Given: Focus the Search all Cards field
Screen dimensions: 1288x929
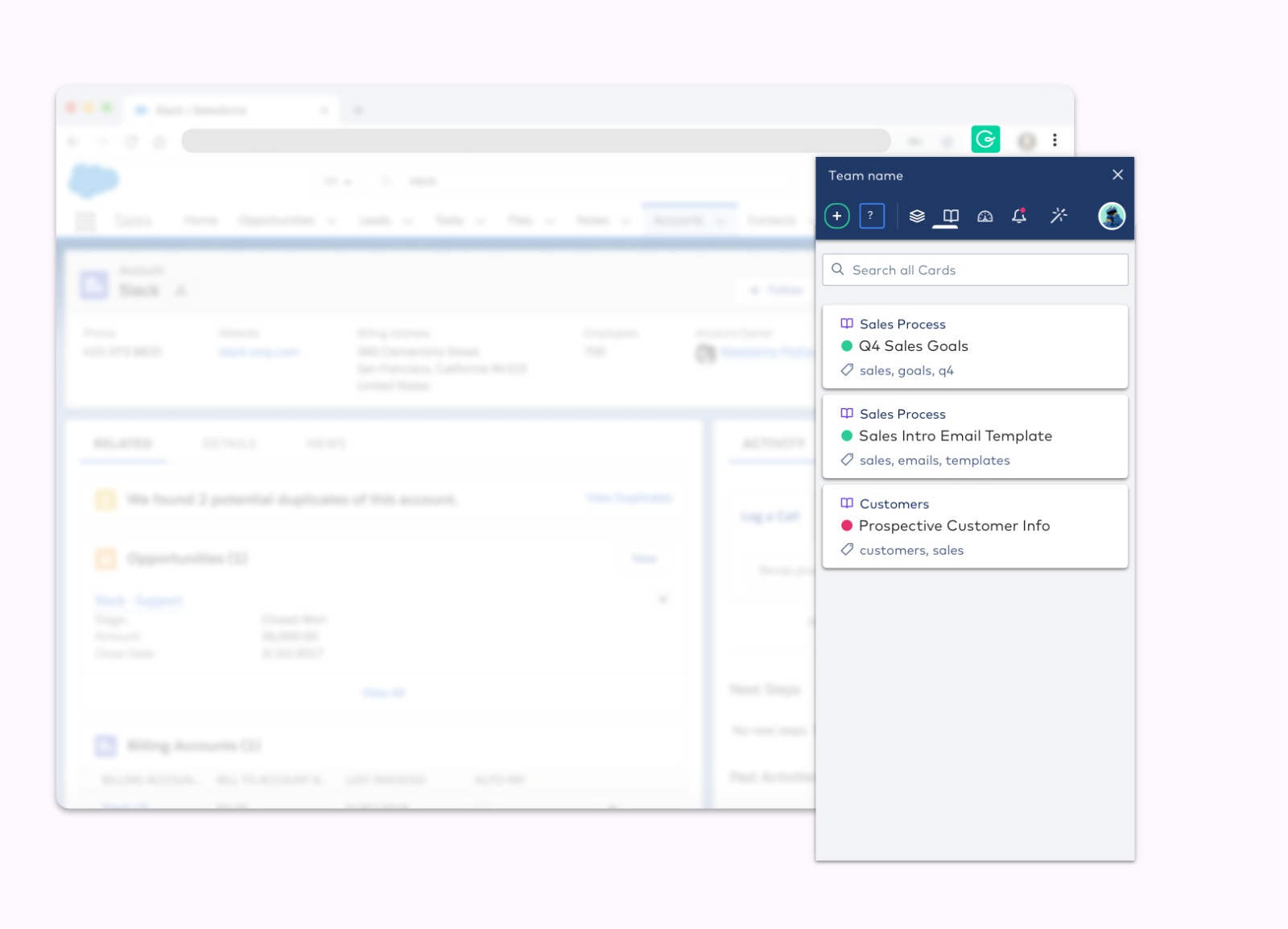Looking at the screenshot, I should click(x=975, y=270).
